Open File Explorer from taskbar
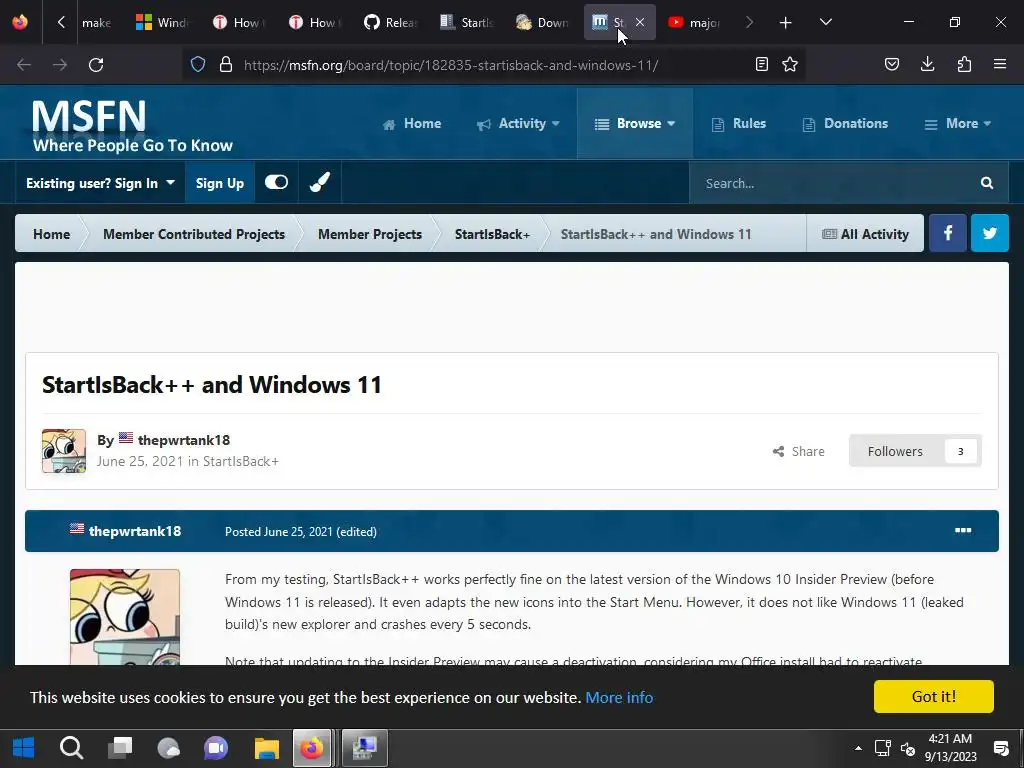Viewport: 1024px width, 768px height. click(266, 748)
